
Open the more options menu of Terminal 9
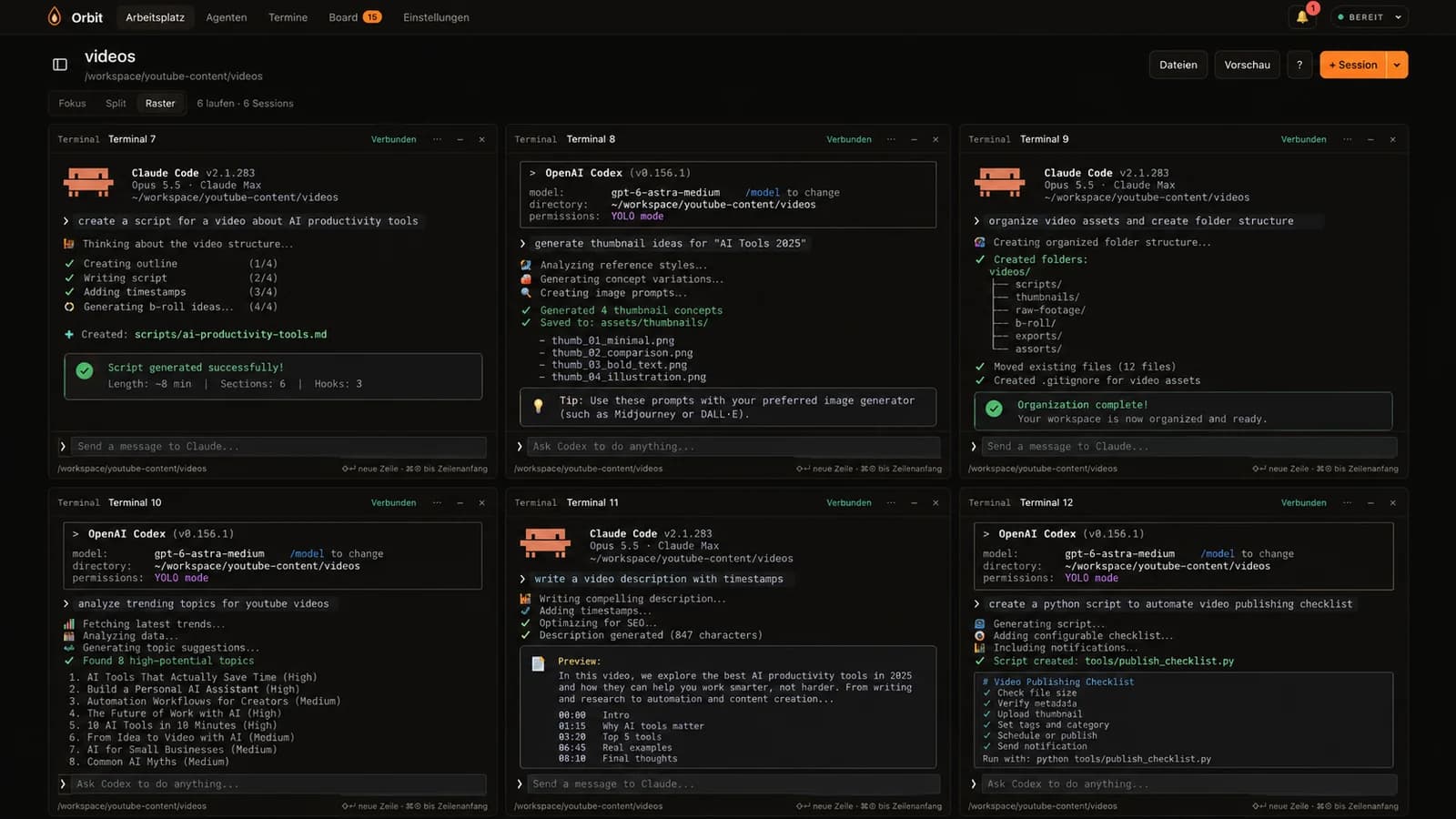pyautogui.click(x=1347, y=139)
